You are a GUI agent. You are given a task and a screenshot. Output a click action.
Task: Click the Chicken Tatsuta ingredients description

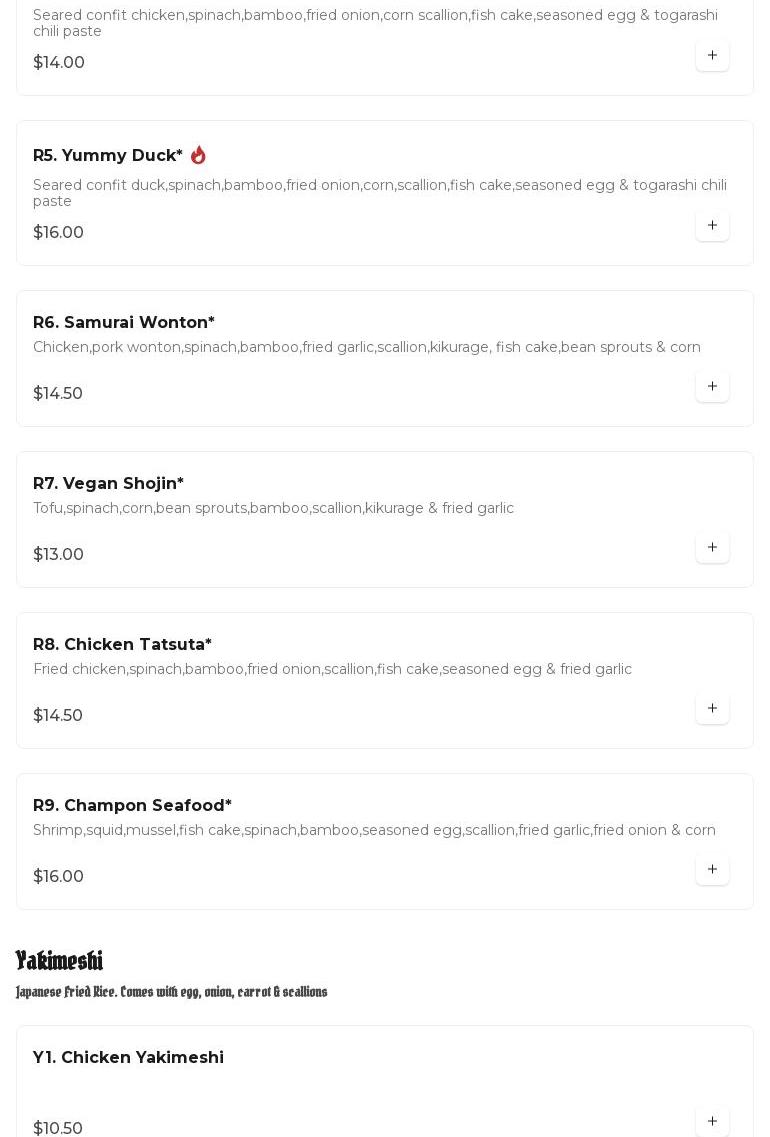[332, 670]
